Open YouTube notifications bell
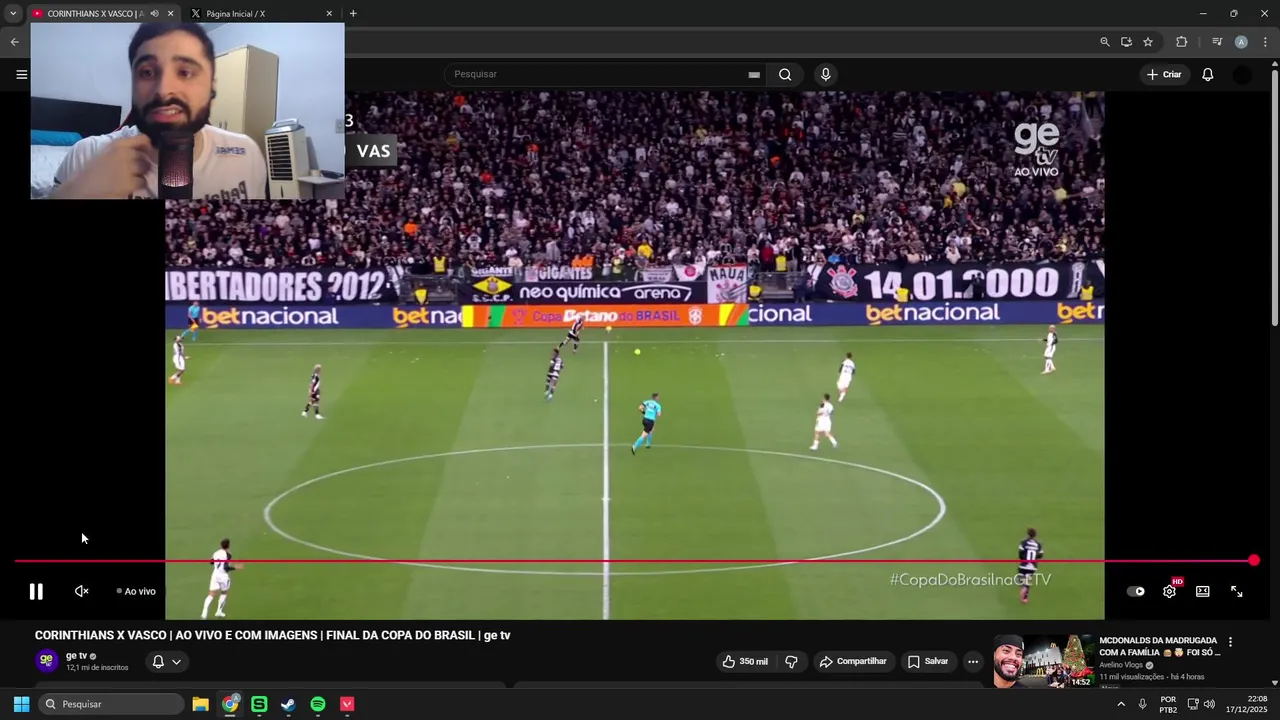Viewport: 1280px width, 720px height. click(1208, 74)
